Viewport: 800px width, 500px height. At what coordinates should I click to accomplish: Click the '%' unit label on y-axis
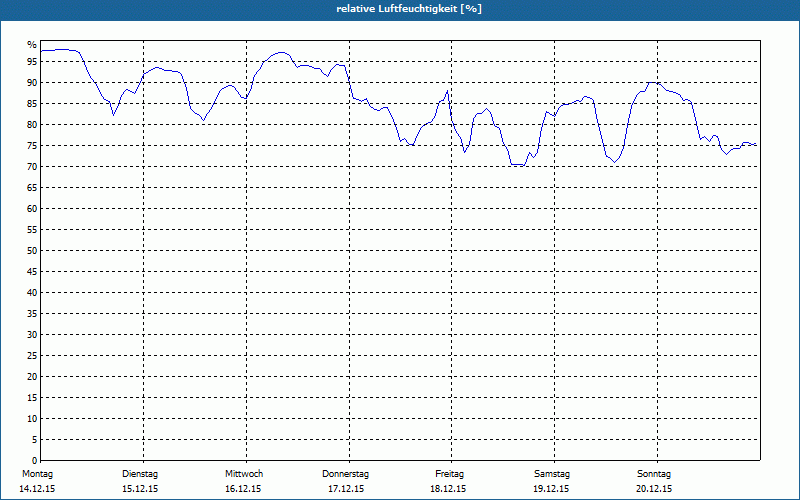pyautogui.click(x=32, y=45)
